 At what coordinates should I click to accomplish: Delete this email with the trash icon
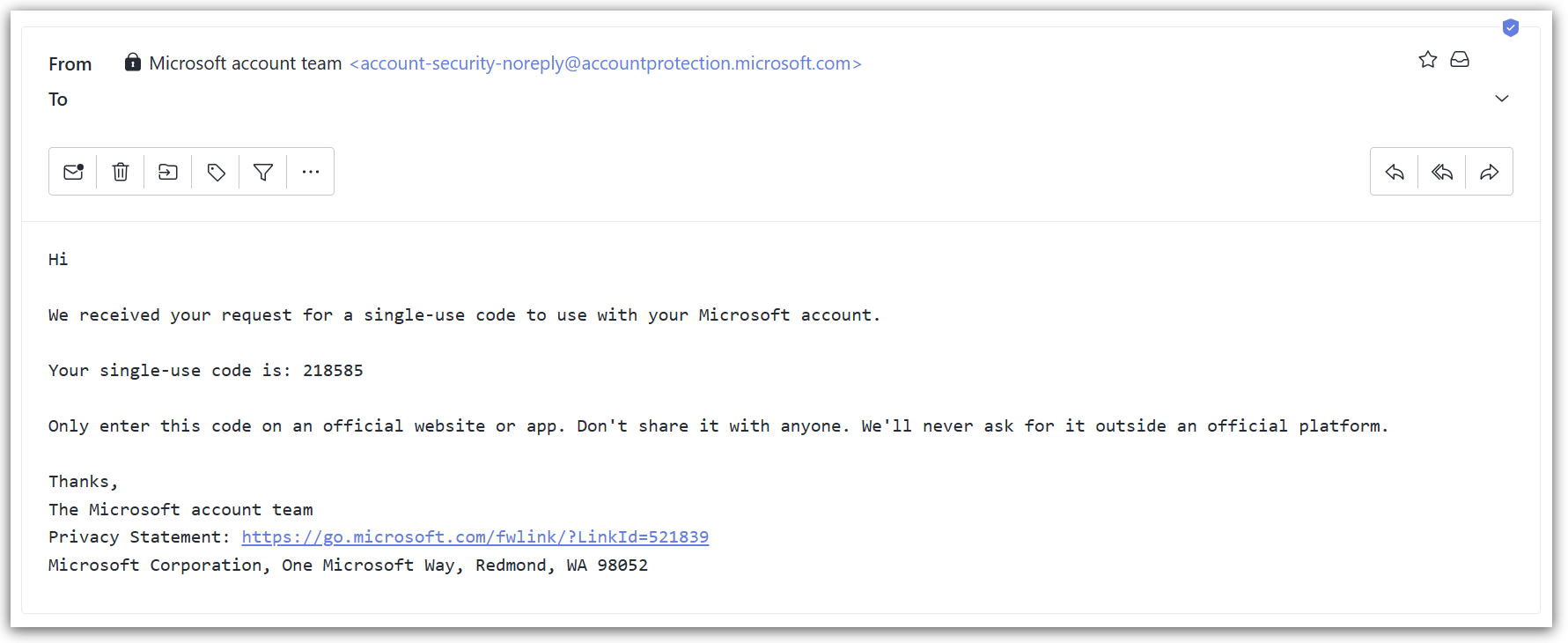pyautogui.click(x=121, y=172)
